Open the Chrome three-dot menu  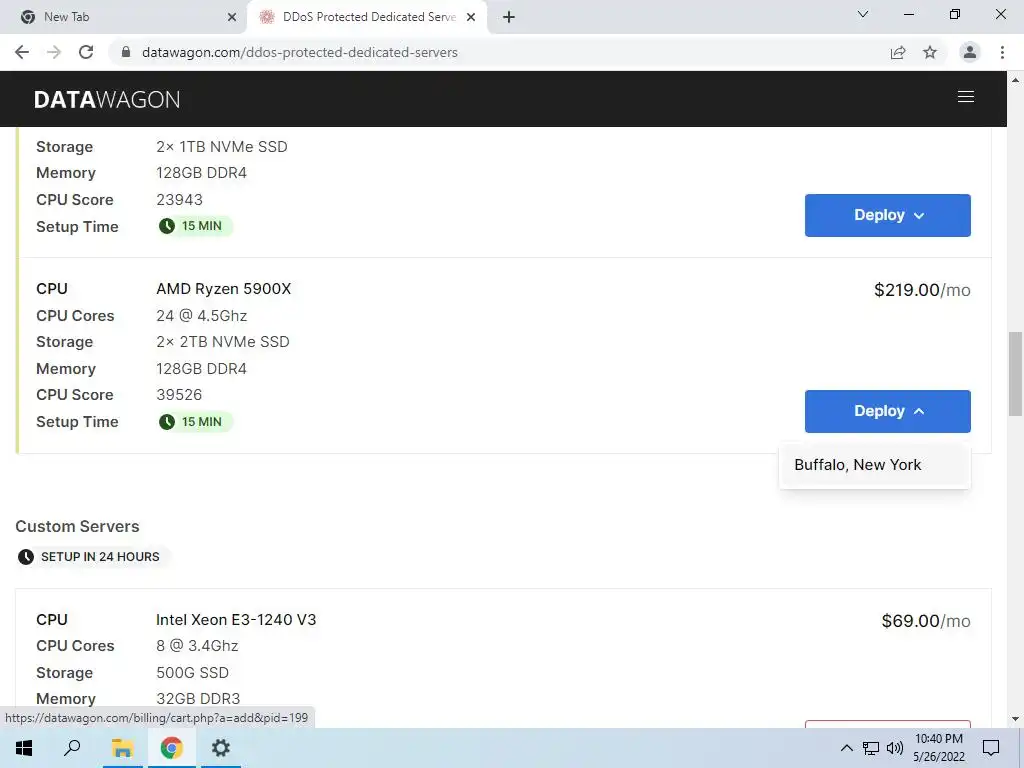click(1002, 52)
